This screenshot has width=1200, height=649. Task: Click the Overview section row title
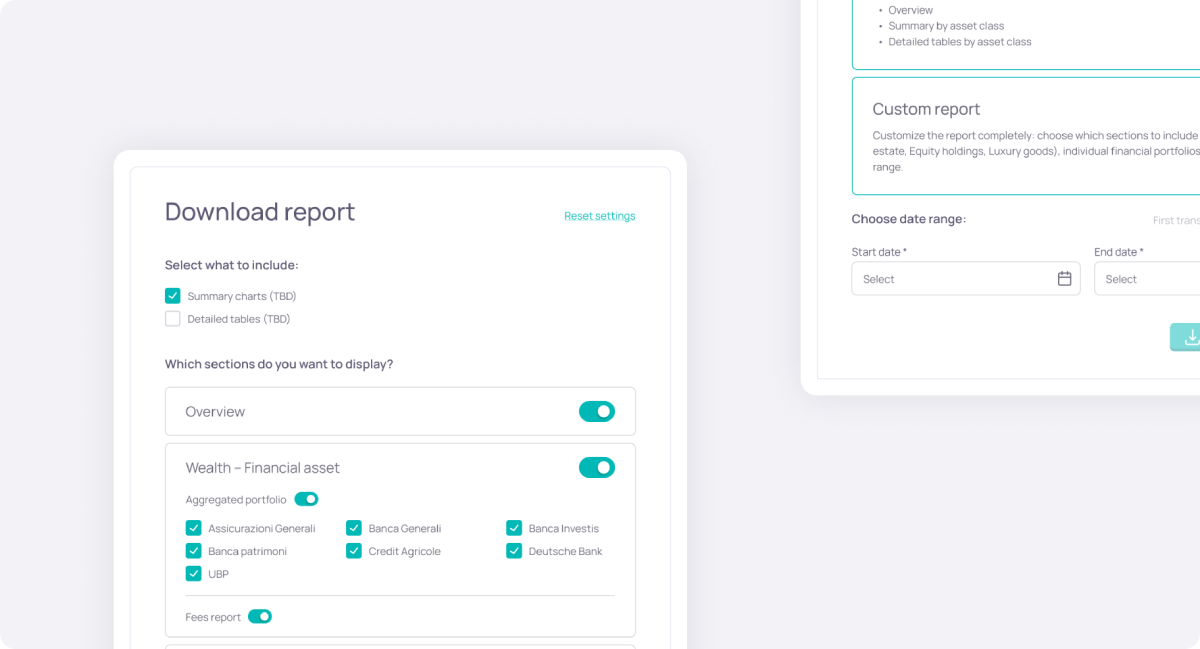coord(215,412)
